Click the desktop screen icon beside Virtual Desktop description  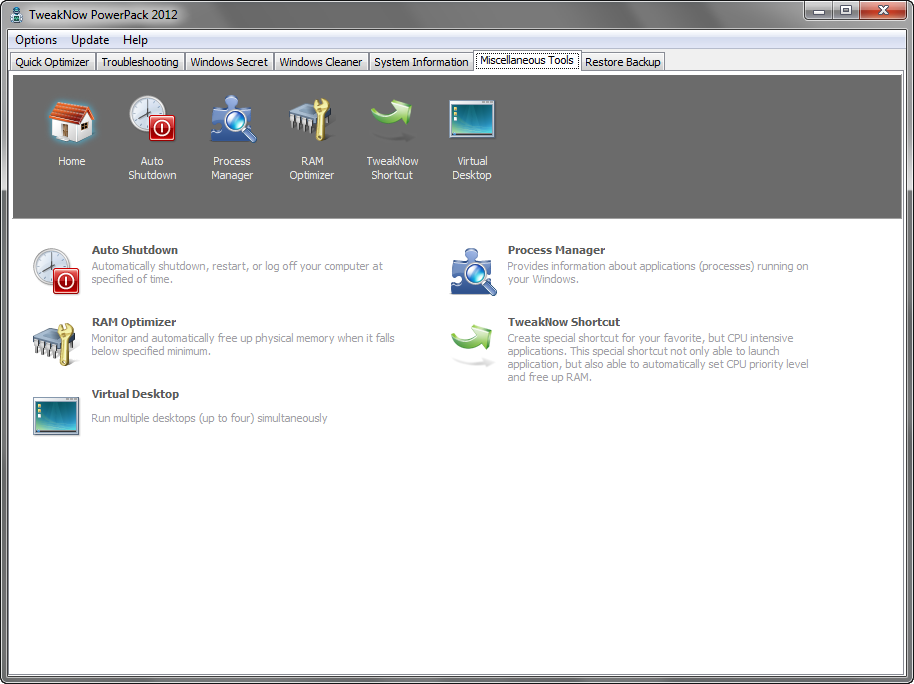click(x=56, y=416)
